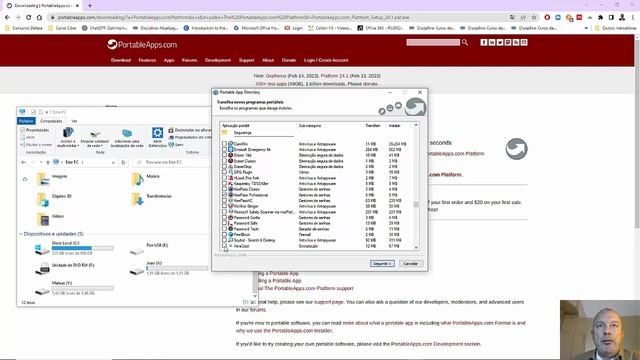Open Disco Local (C:) drive in Explorer
This screenshot has height=360, width=640.
74,248
